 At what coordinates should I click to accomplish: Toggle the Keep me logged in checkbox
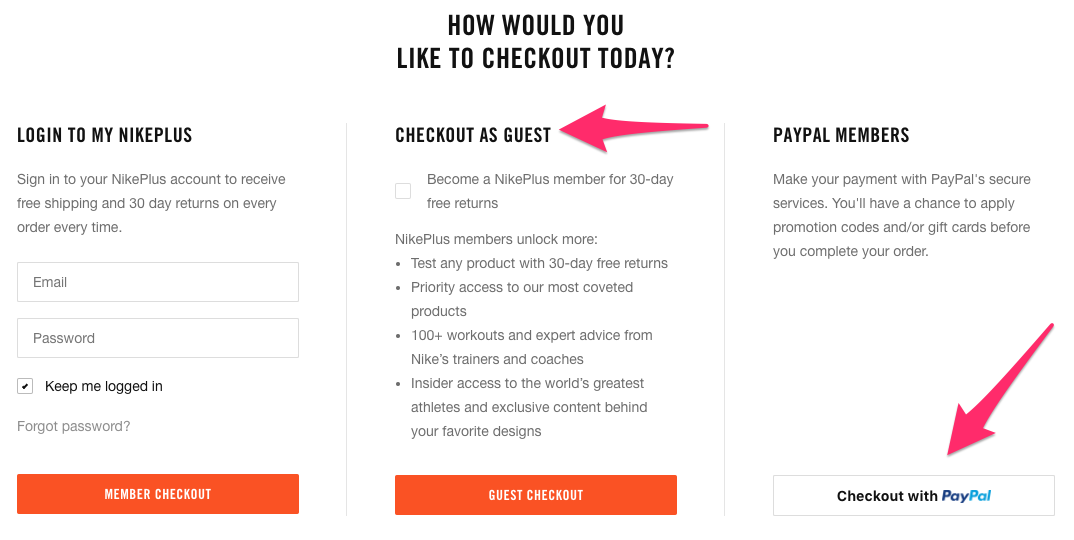[25, 386]
